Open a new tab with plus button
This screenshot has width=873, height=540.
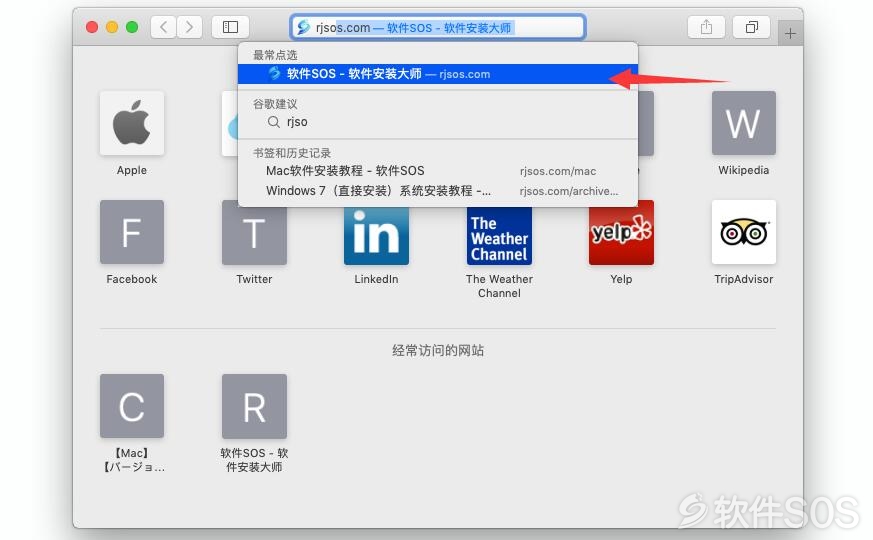tap(790, 33)
